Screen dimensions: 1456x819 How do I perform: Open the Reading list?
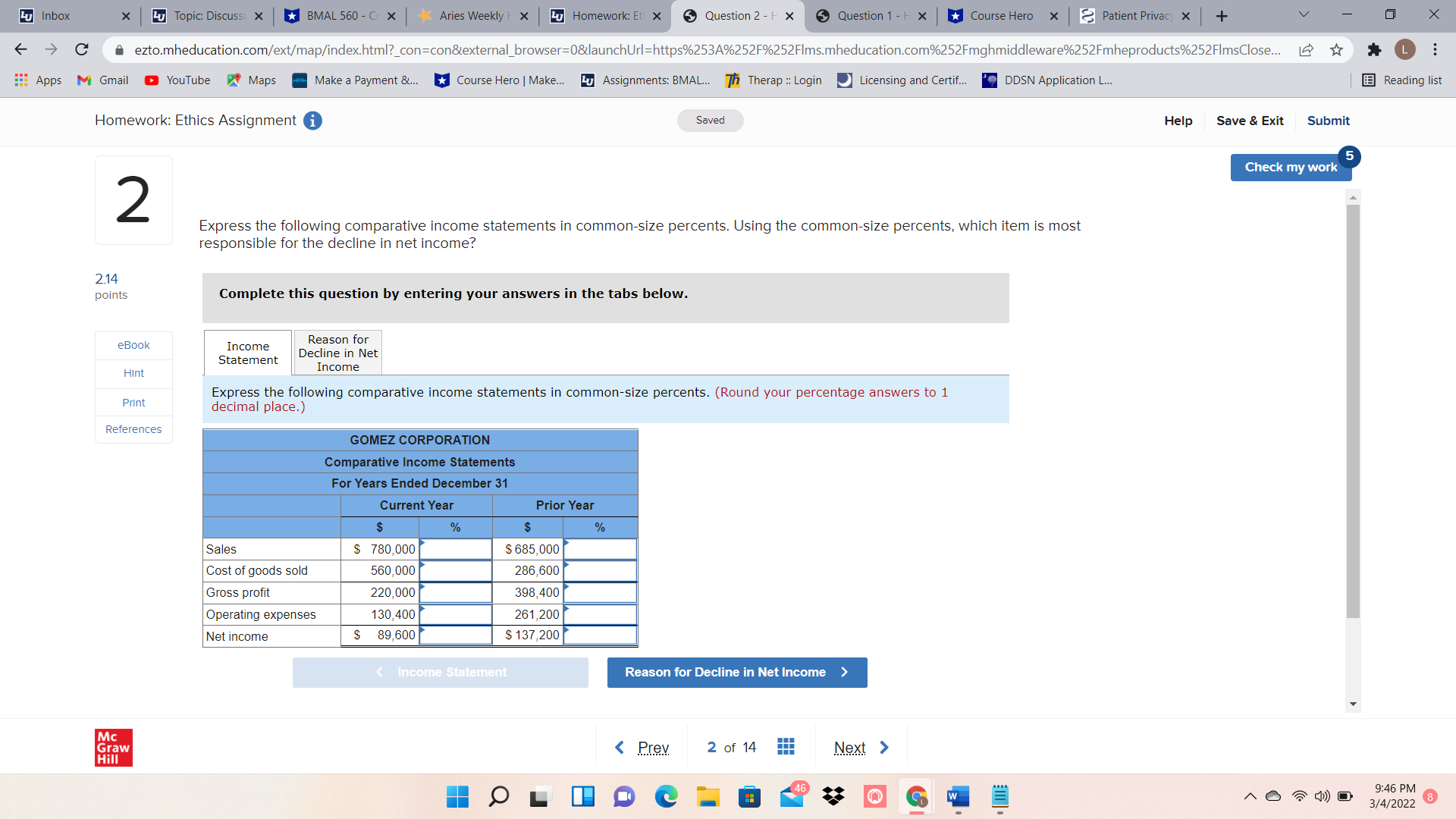coord(1401,80)
